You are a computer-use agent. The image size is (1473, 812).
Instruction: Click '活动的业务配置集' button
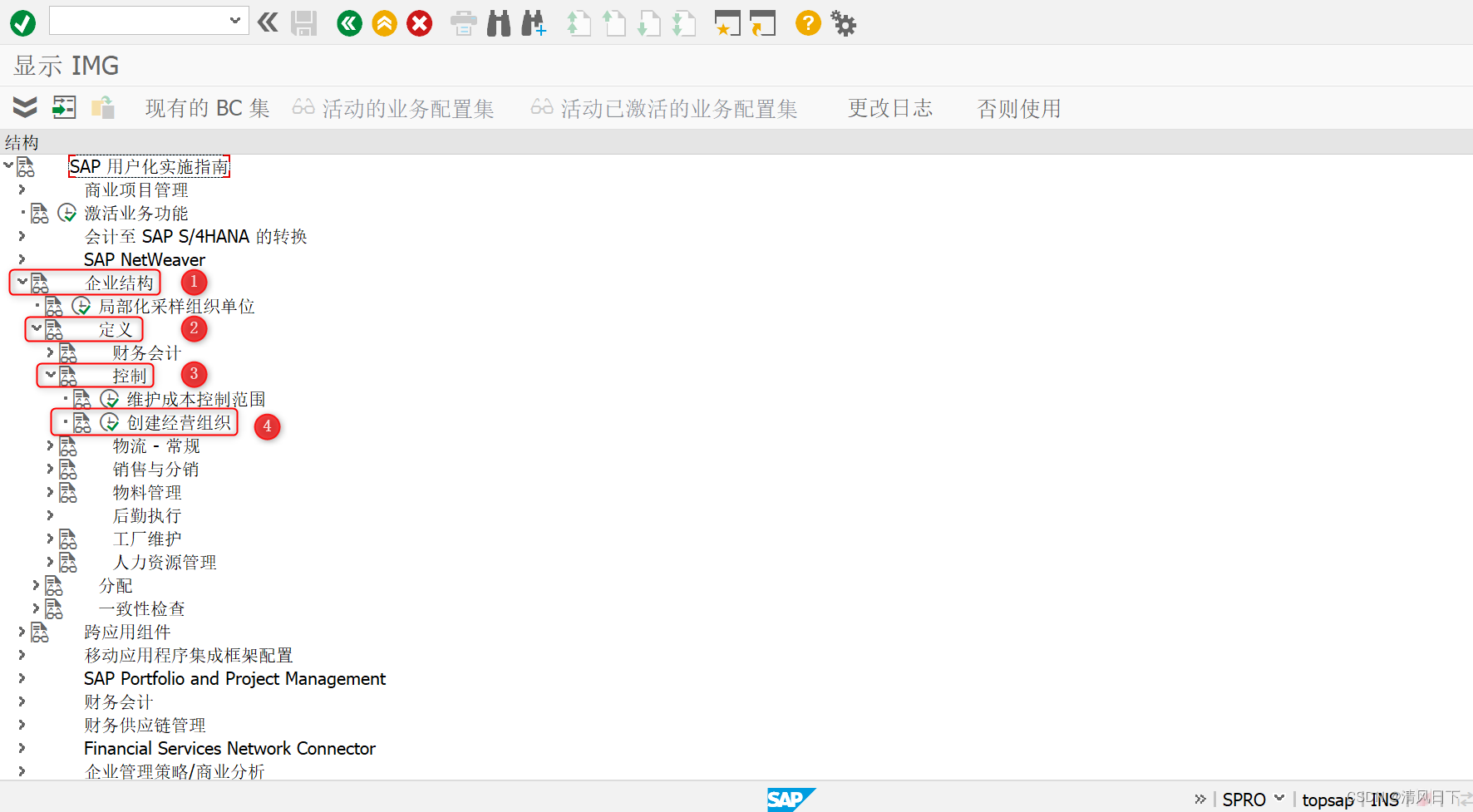(x=393, y=108)
